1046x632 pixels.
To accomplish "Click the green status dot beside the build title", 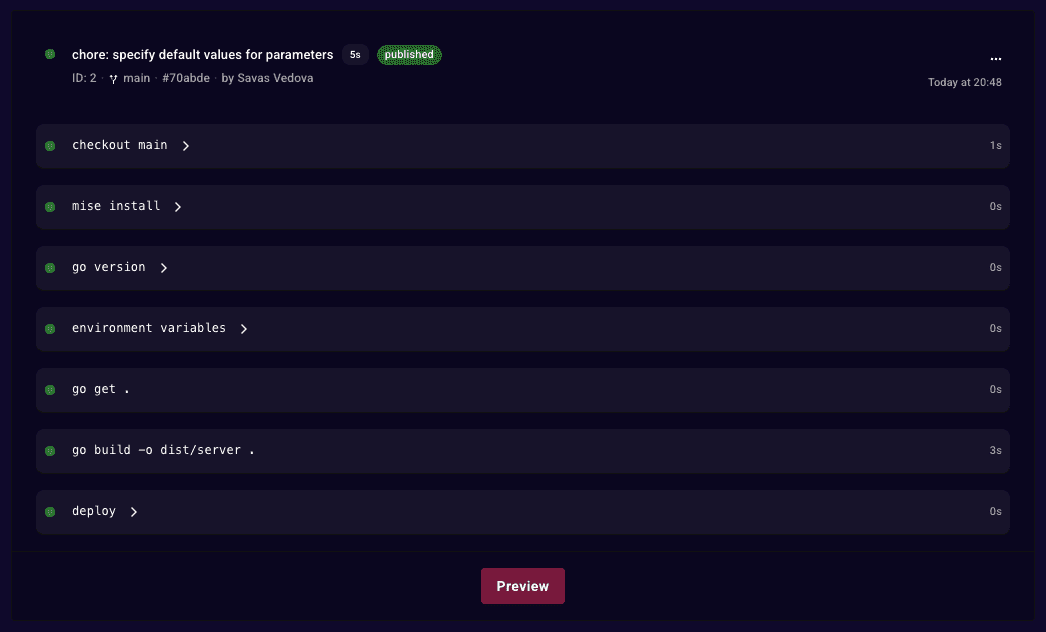I will [50, 54].
